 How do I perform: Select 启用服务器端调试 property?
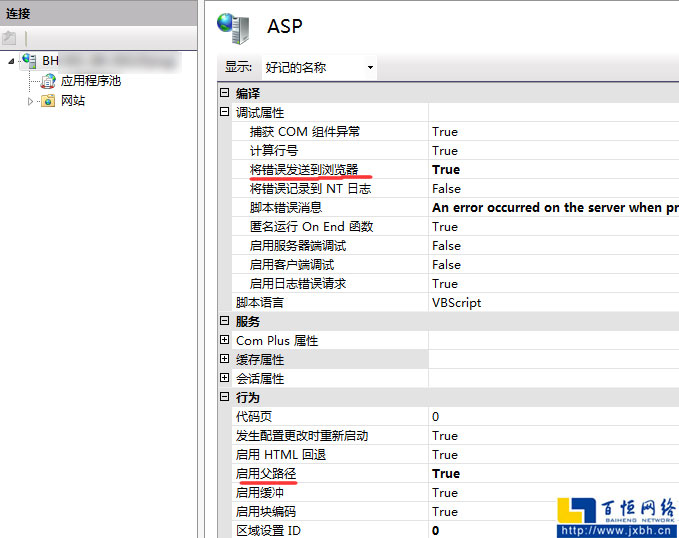(298, 246)
